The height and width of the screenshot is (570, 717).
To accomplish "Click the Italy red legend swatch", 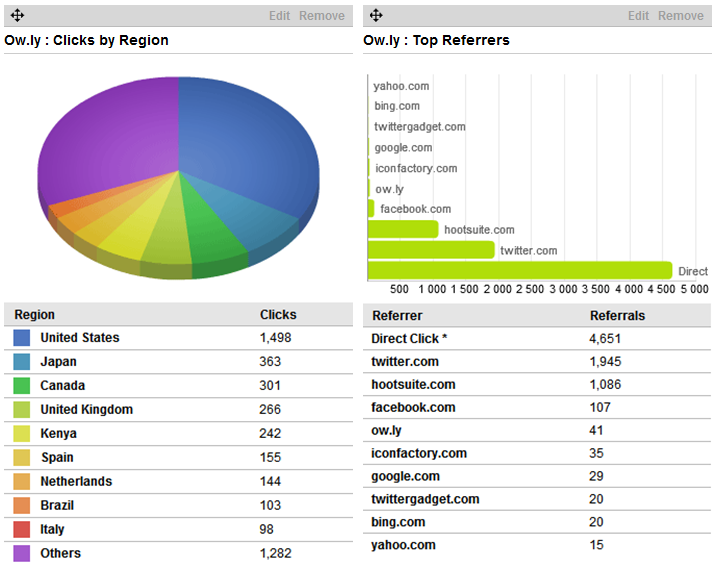I will click(x=21, y=529).
